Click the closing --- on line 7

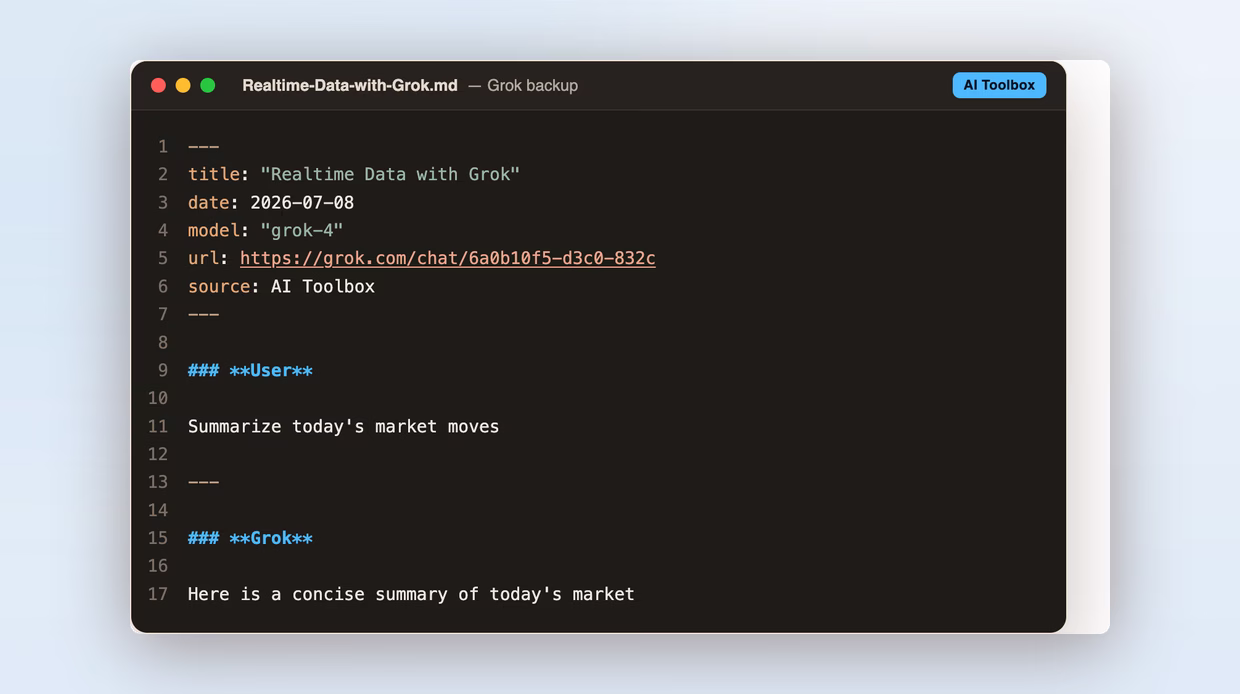203,314
